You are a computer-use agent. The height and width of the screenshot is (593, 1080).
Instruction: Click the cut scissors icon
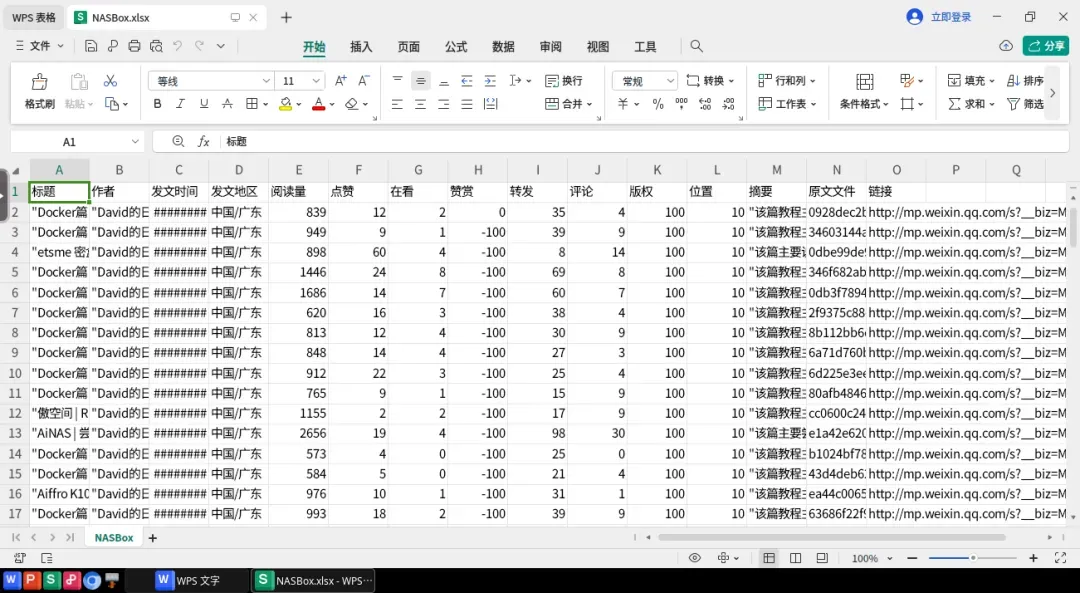110,81
